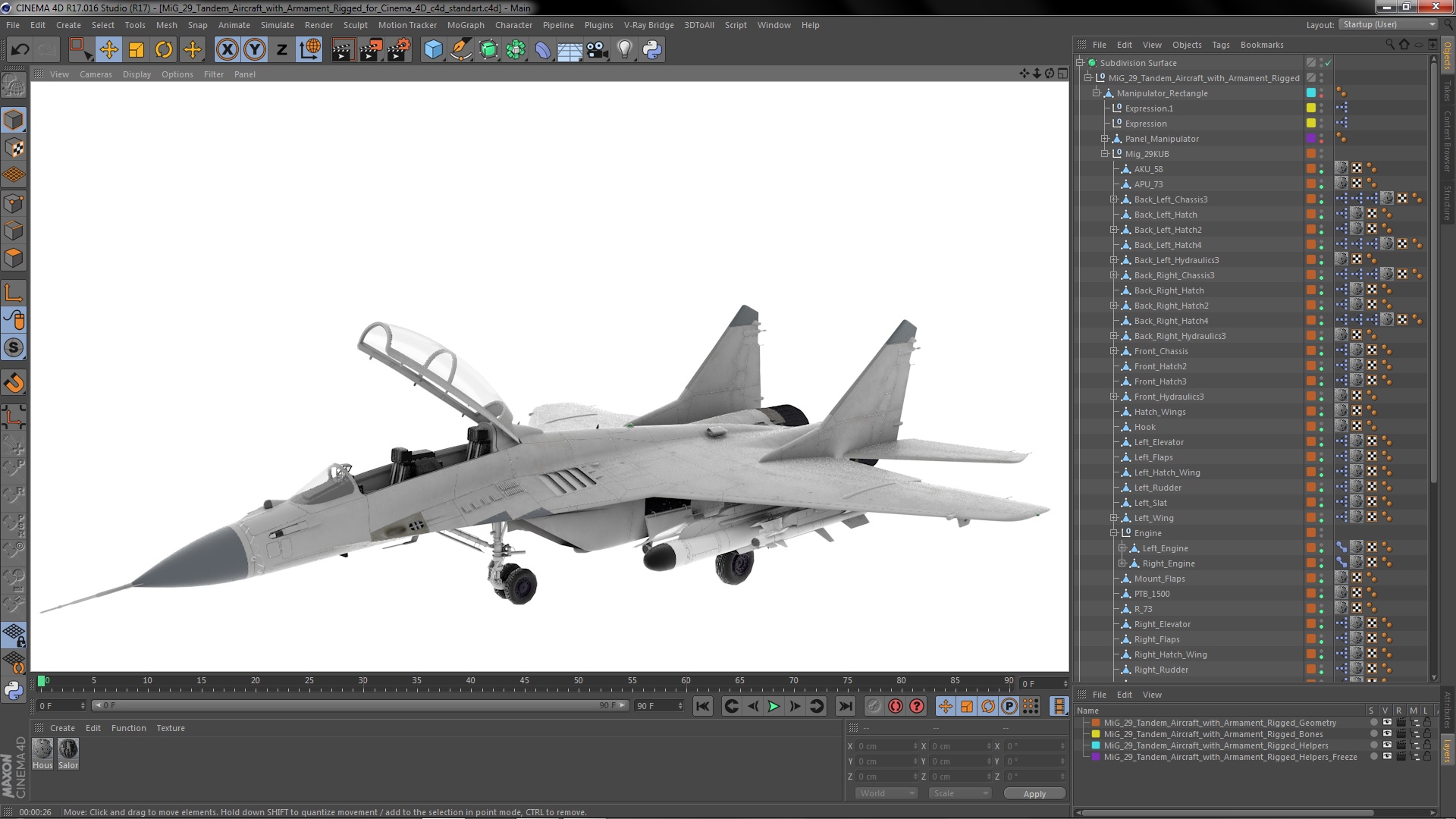Open the Array modeling objects icon
This screenshot has width=1456, height=819.
coord(516,50)
